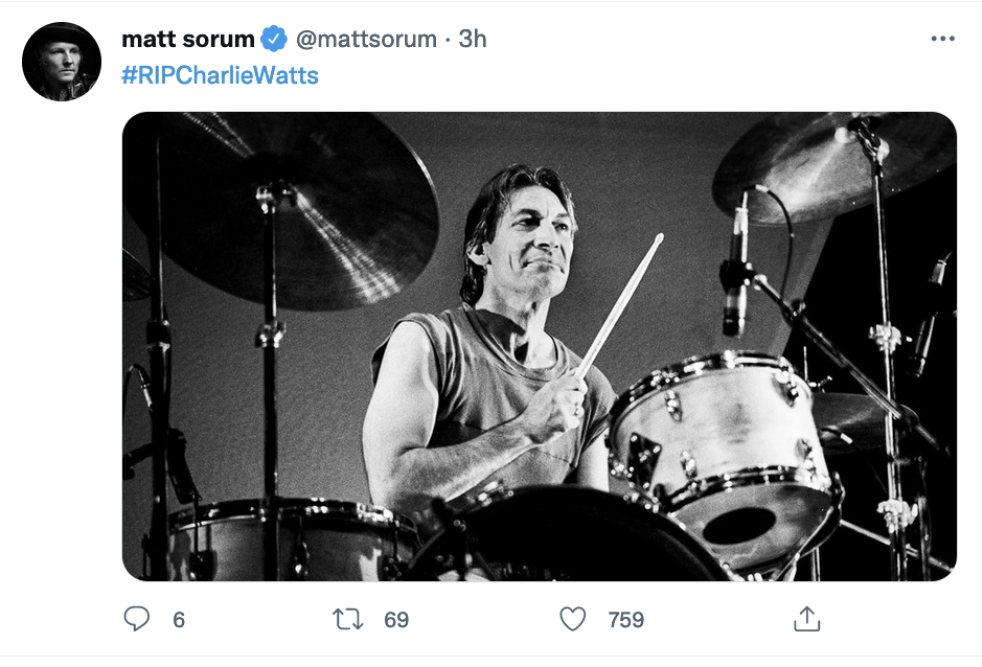Click the 6 replies count
The width and height of the screenshot is (982, 667).
(179, 620)
